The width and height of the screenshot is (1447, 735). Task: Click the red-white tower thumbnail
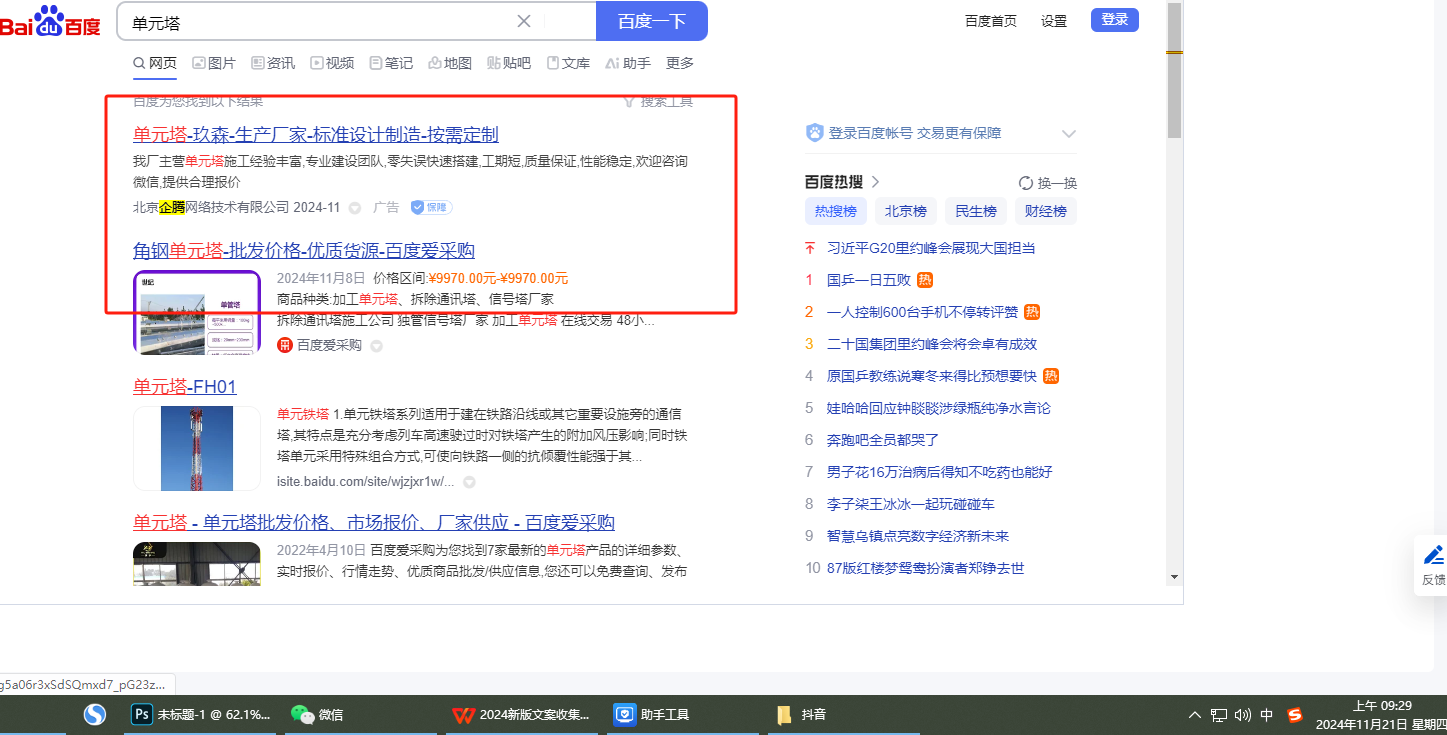197,448
